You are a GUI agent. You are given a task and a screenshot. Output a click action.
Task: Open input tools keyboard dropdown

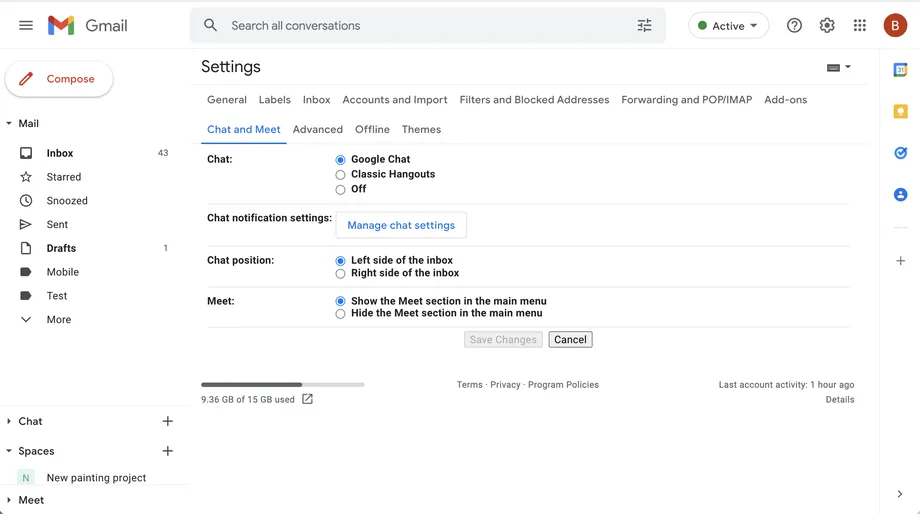point(838,67)
